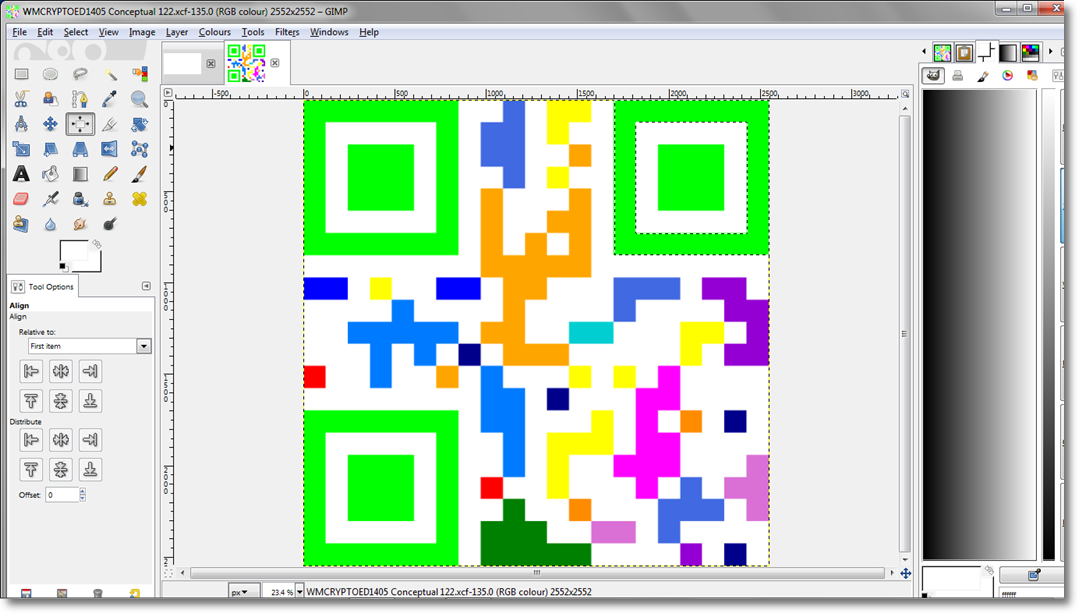Image resolution: width=1080 pixels, height=615 pixels.
Task: Switch to the CMYK printer selector tab
Action: (x=958, y=76)
